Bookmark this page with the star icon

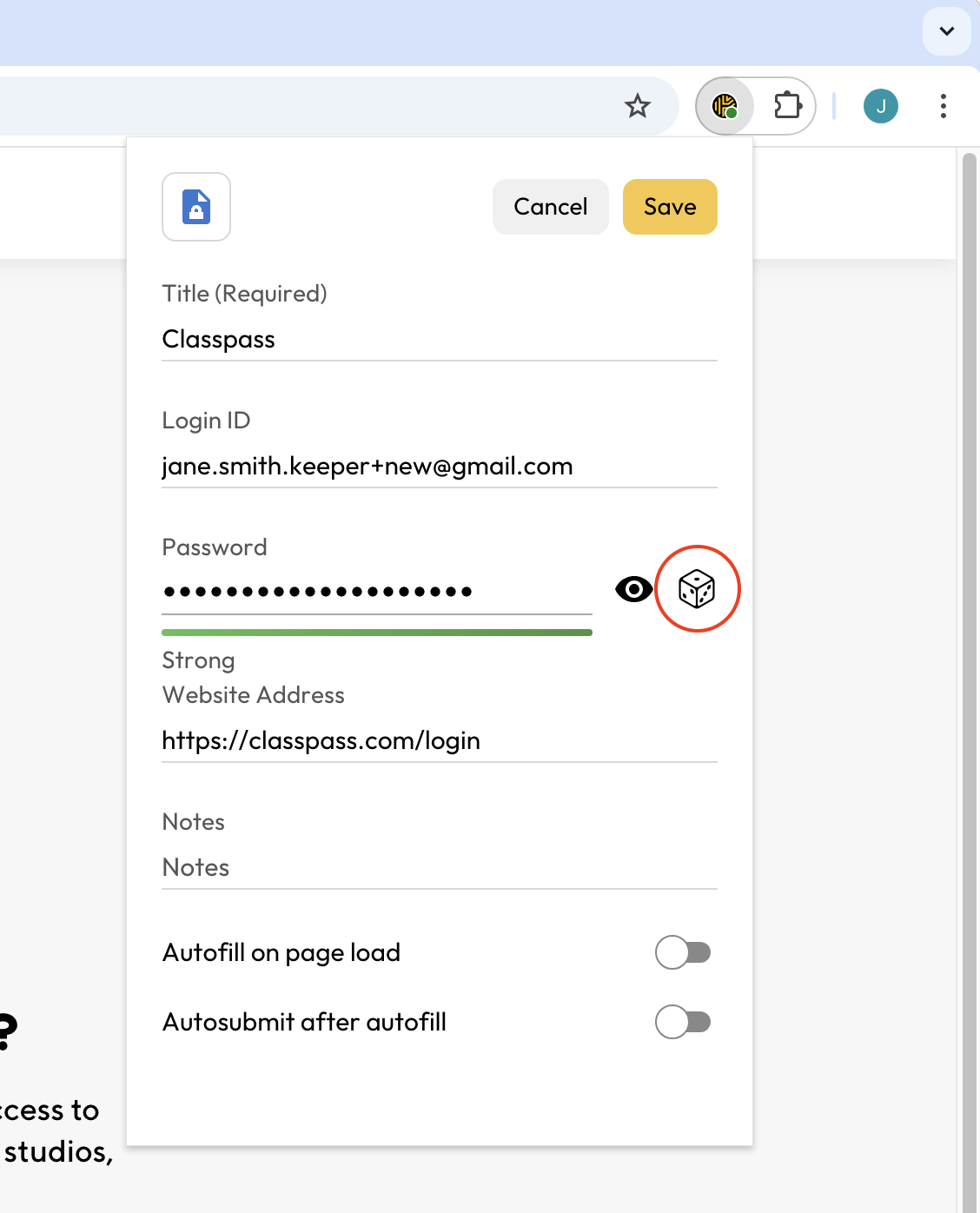(x=638, y=106)
